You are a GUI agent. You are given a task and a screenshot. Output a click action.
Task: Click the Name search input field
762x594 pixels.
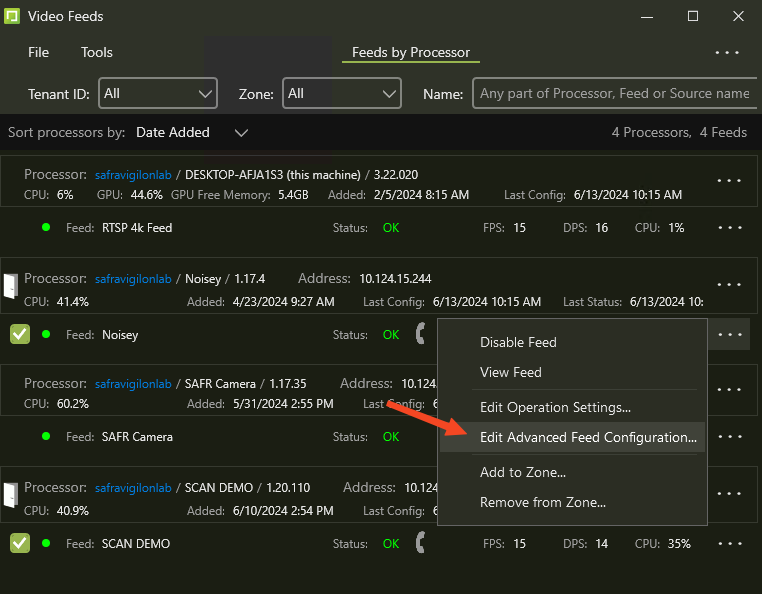coord(613,93)
